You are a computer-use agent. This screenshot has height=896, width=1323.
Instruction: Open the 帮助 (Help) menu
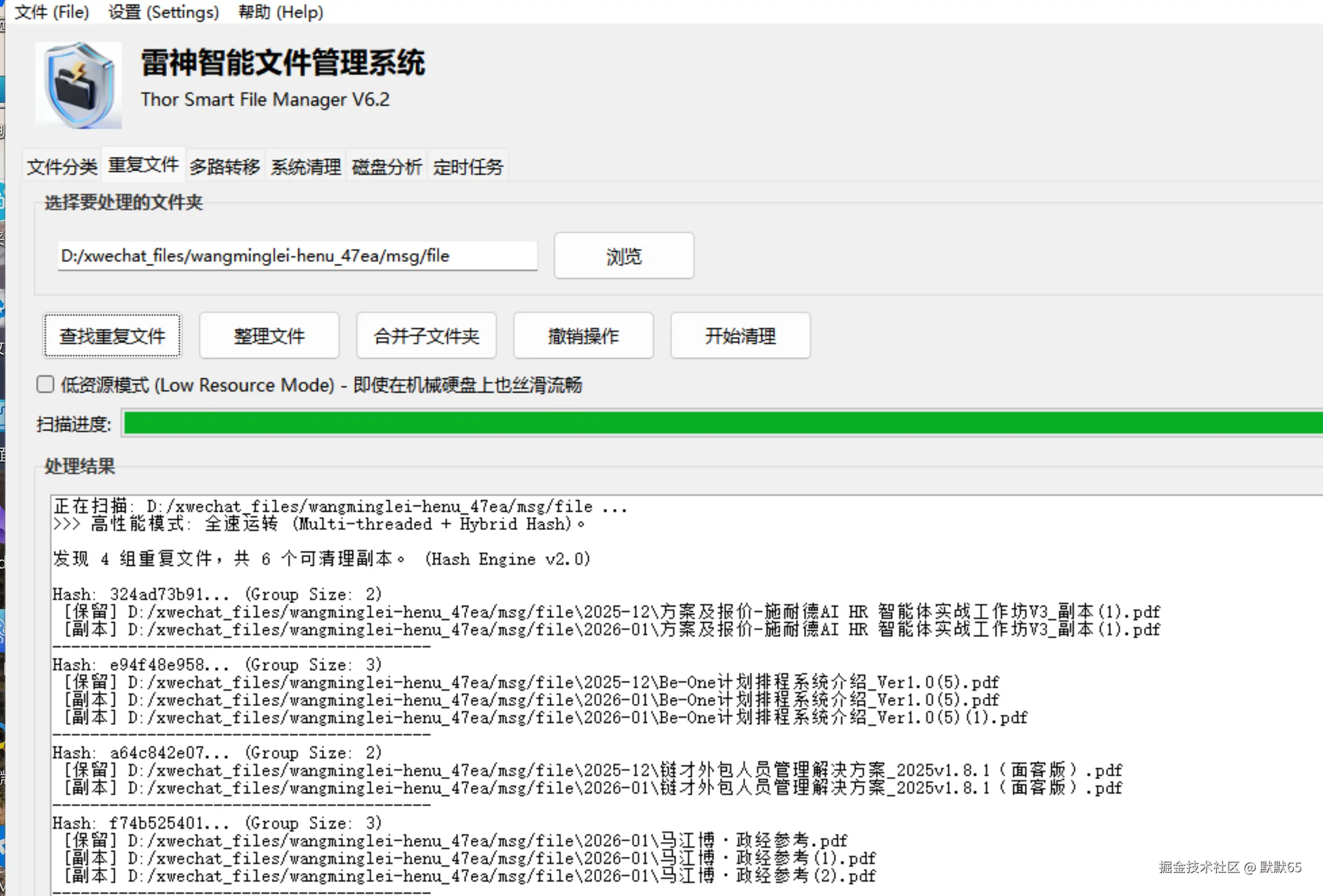pyautogui.click(x=281, y=12)
